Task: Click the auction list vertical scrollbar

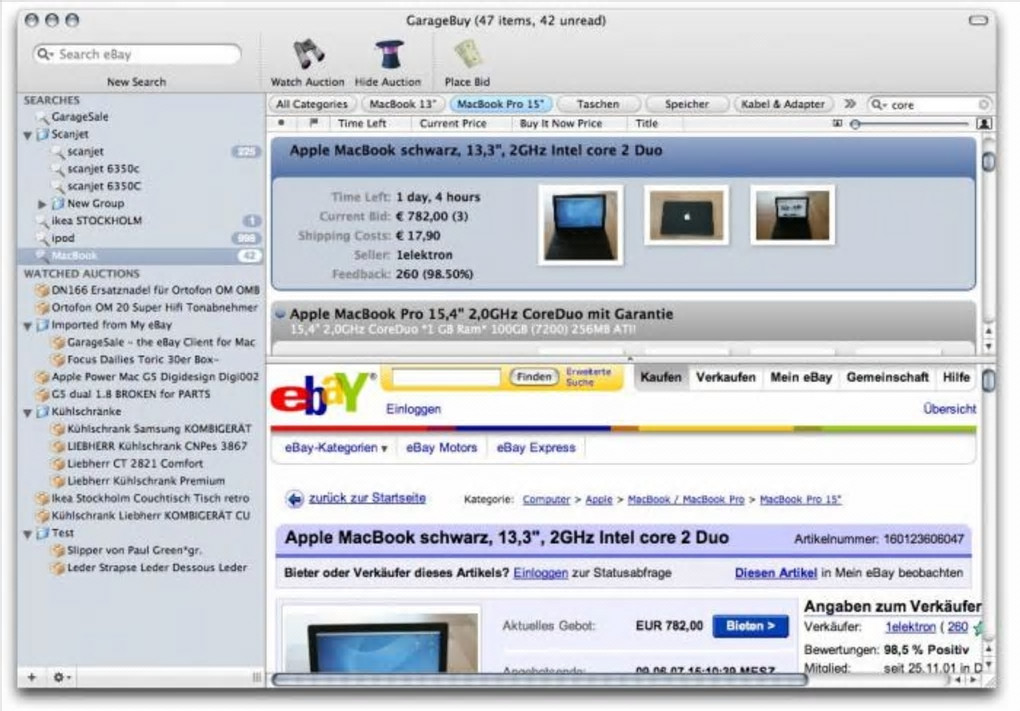Action: pyautogui.click(x=988, y=161)
